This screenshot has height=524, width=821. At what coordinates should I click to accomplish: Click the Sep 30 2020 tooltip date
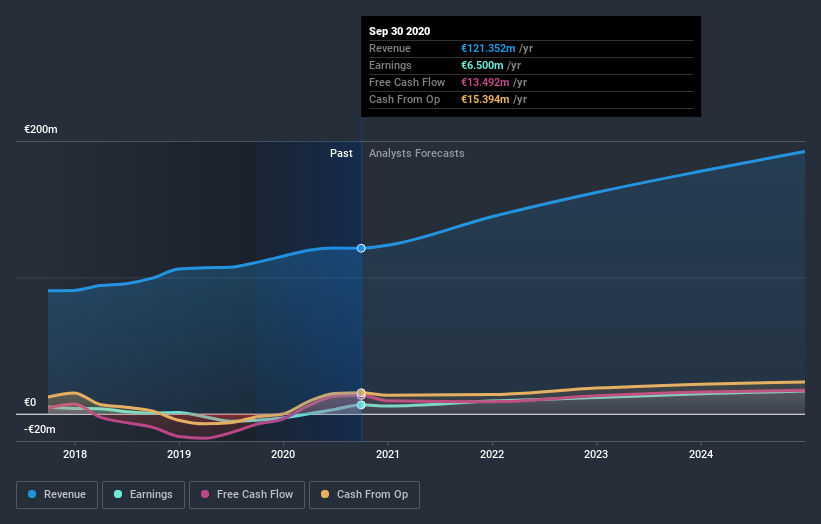click(400, 31)
